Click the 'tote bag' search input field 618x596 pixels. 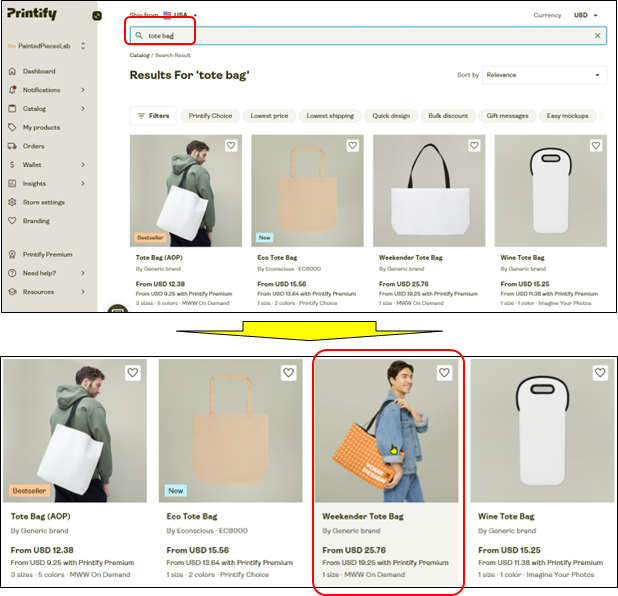[360, 35]
